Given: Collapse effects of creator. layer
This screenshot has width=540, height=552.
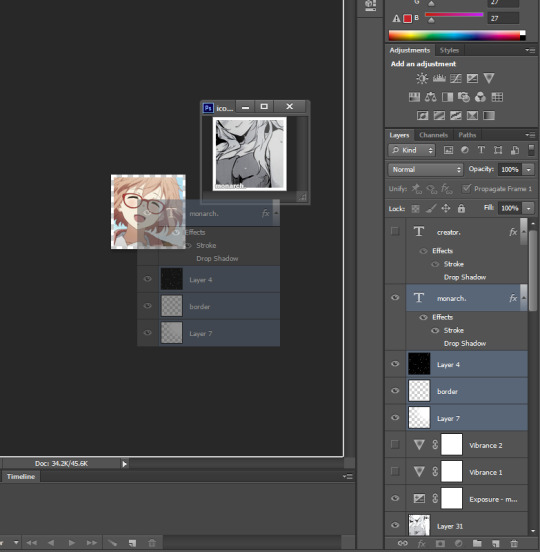Looking at the screenshot, I should tap(524, 232).
